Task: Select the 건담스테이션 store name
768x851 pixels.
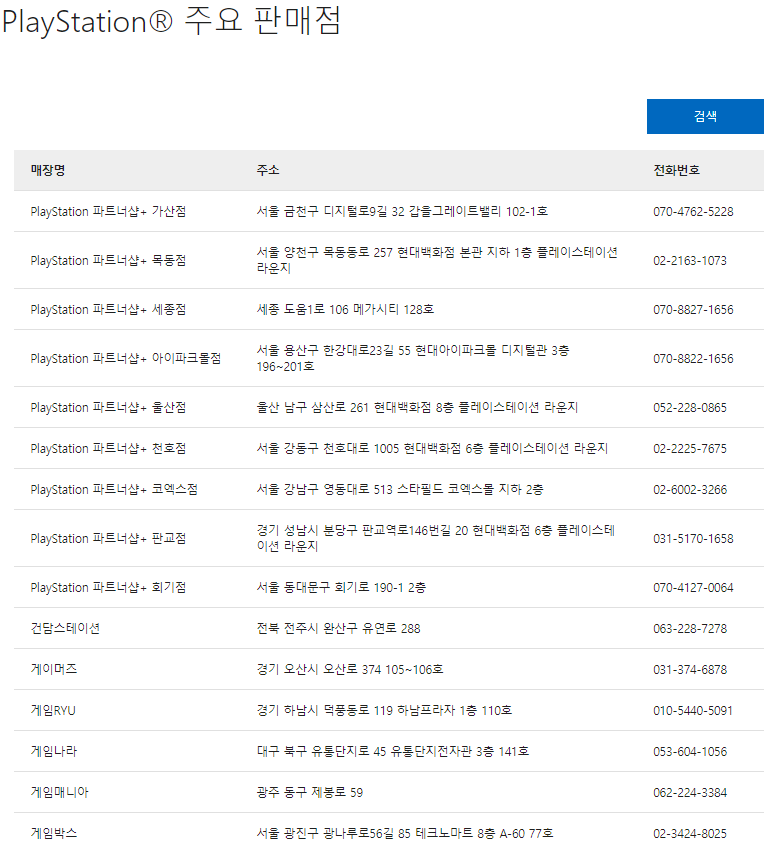Action: (x=65, y=628)
